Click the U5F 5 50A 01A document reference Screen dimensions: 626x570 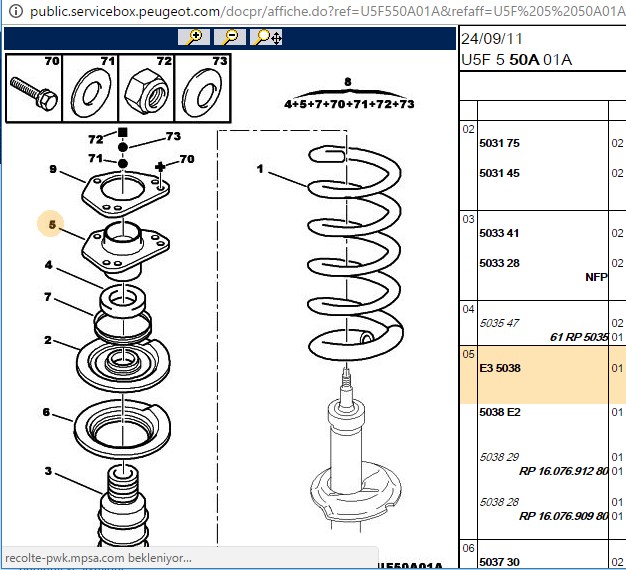[x=517, y=60]
